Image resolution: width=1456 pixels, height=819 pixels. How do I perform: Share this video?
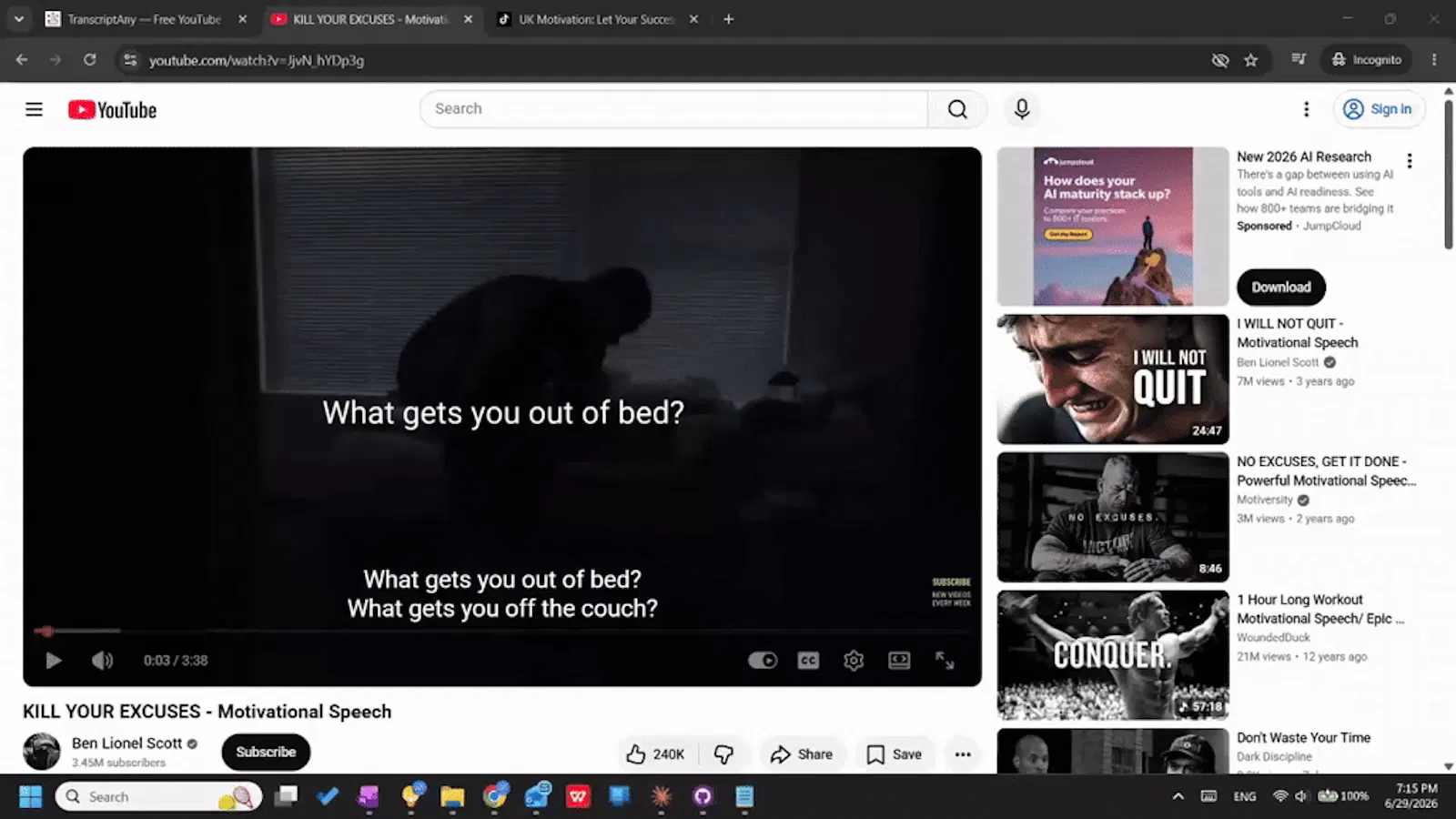click(x=802, y=754)
